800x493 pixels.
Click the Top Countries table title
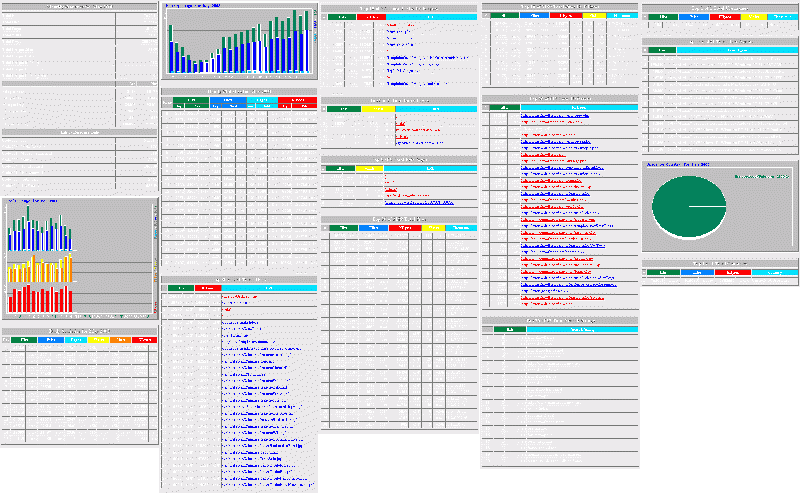[x=718, y=262]
